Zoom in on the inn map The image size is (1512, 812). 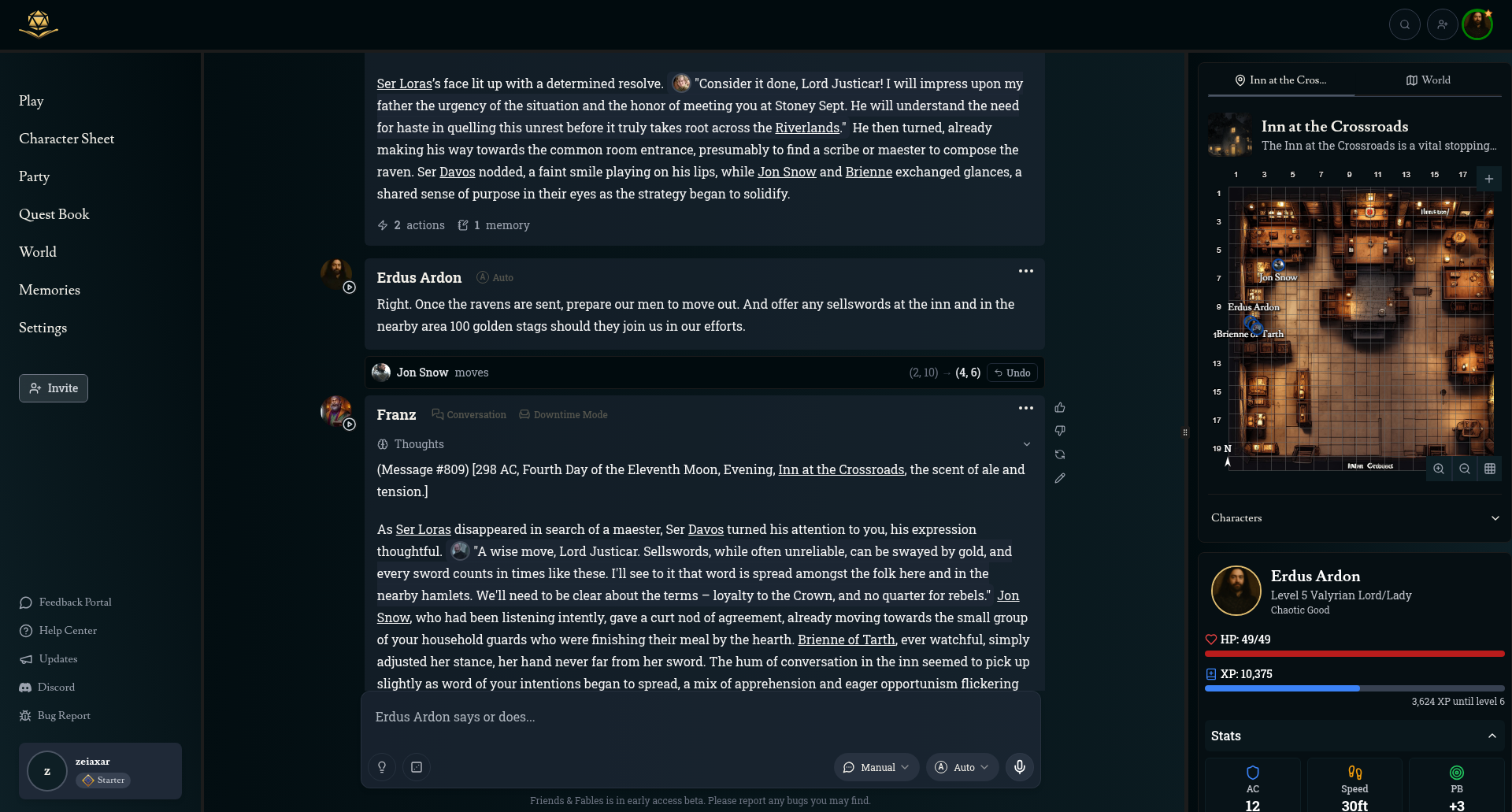[1439, 469]
